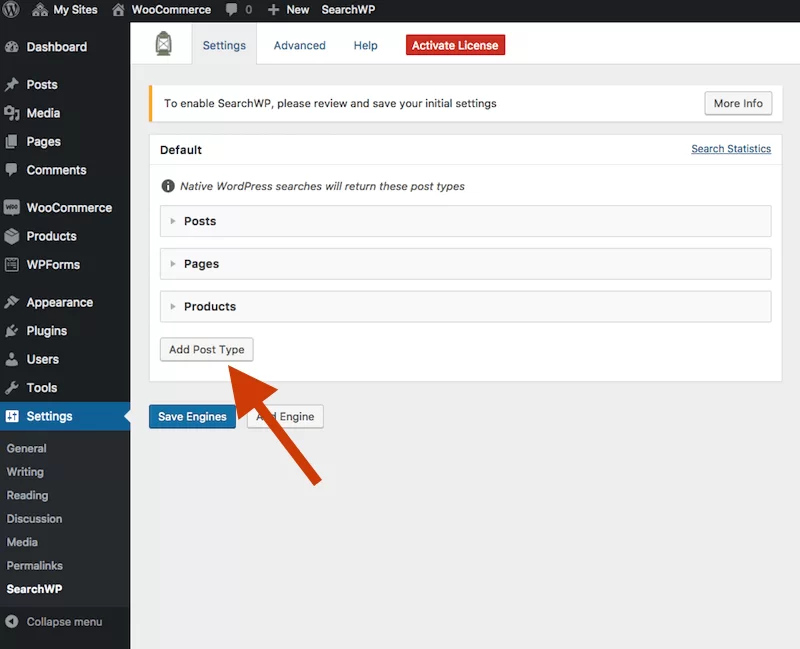
Task: Open the SearchWP lamp icon tab
Action: click(161, 44)
